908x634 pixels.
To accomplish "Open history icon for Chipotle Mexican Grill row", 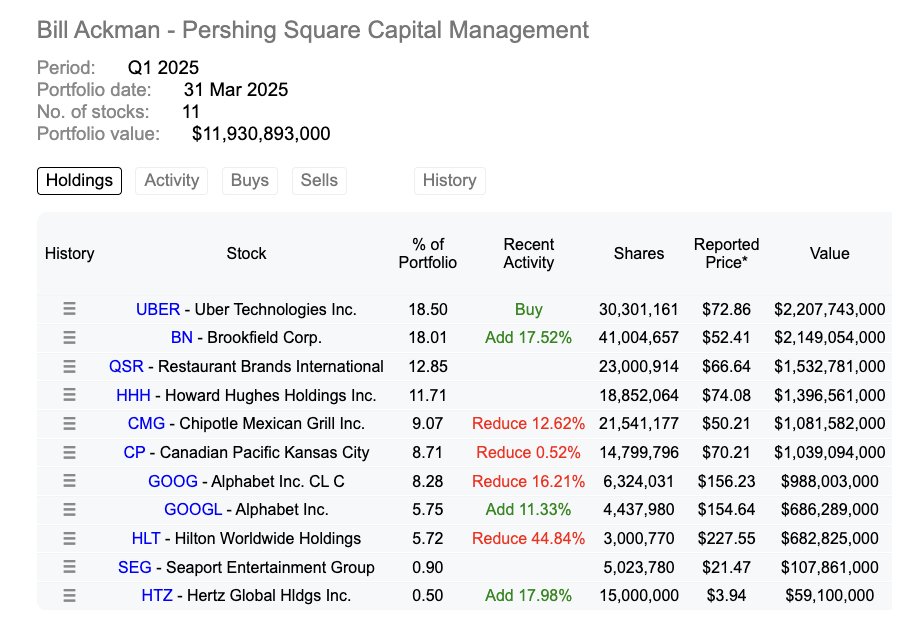I will point(69,423).
